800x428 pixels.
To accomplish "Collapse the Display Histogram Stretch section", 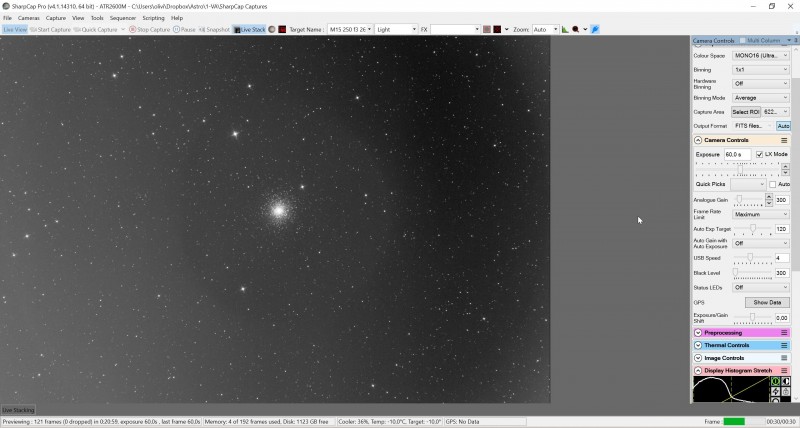I will coord(698,371).
